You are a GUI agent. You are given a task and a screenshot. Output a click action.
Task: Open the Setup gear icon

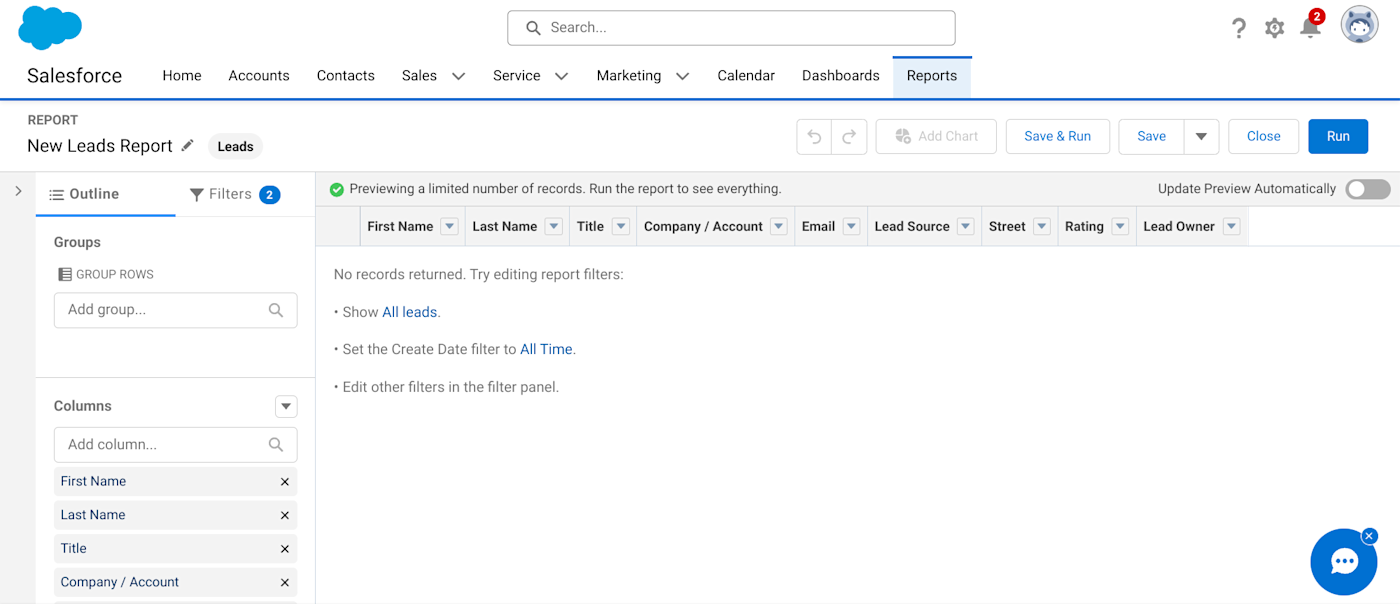1274,28
